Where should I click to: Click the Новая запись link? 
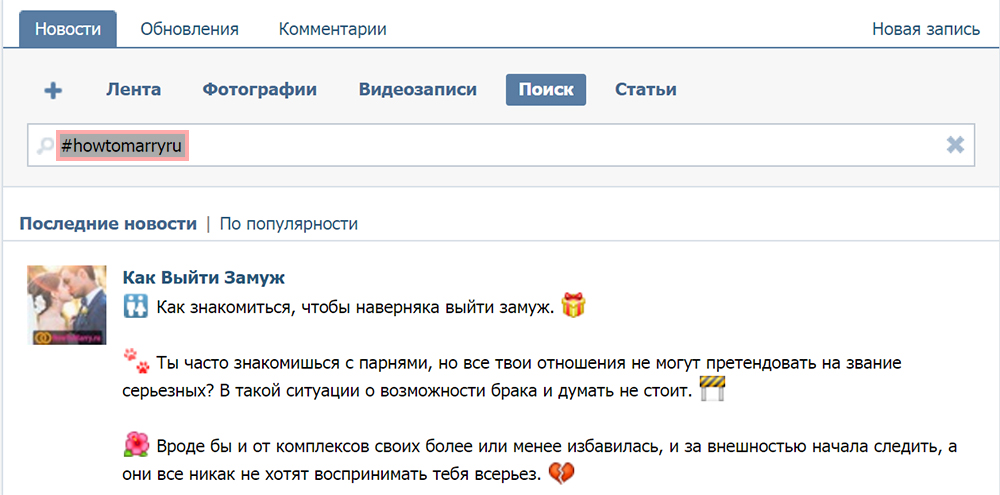tap(925, 29)
